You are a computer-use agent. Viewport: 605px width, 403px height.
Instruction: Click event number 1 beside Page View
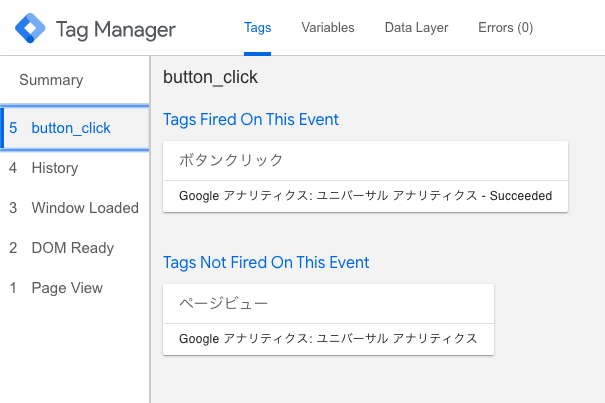tap(13, 288)
